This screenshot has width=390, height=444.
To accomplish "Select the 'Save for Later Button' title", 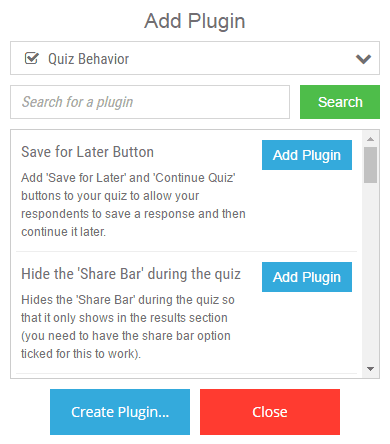I will pyautogui.click(x=87, y=152).
